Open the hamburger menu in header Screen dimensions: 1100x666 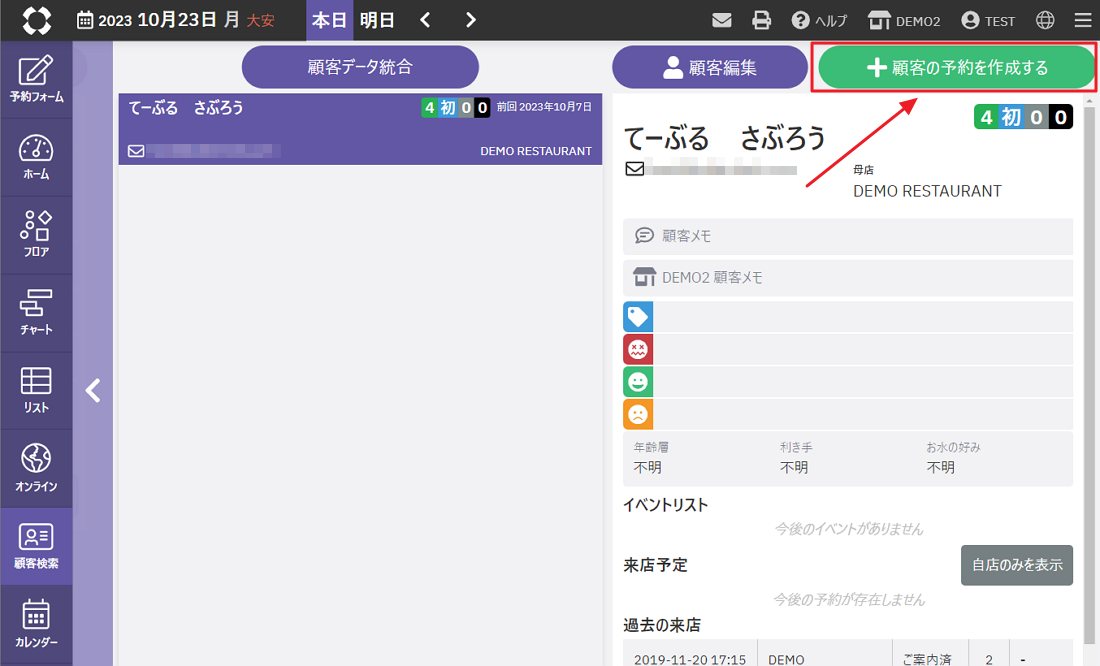click(1082, 20)
